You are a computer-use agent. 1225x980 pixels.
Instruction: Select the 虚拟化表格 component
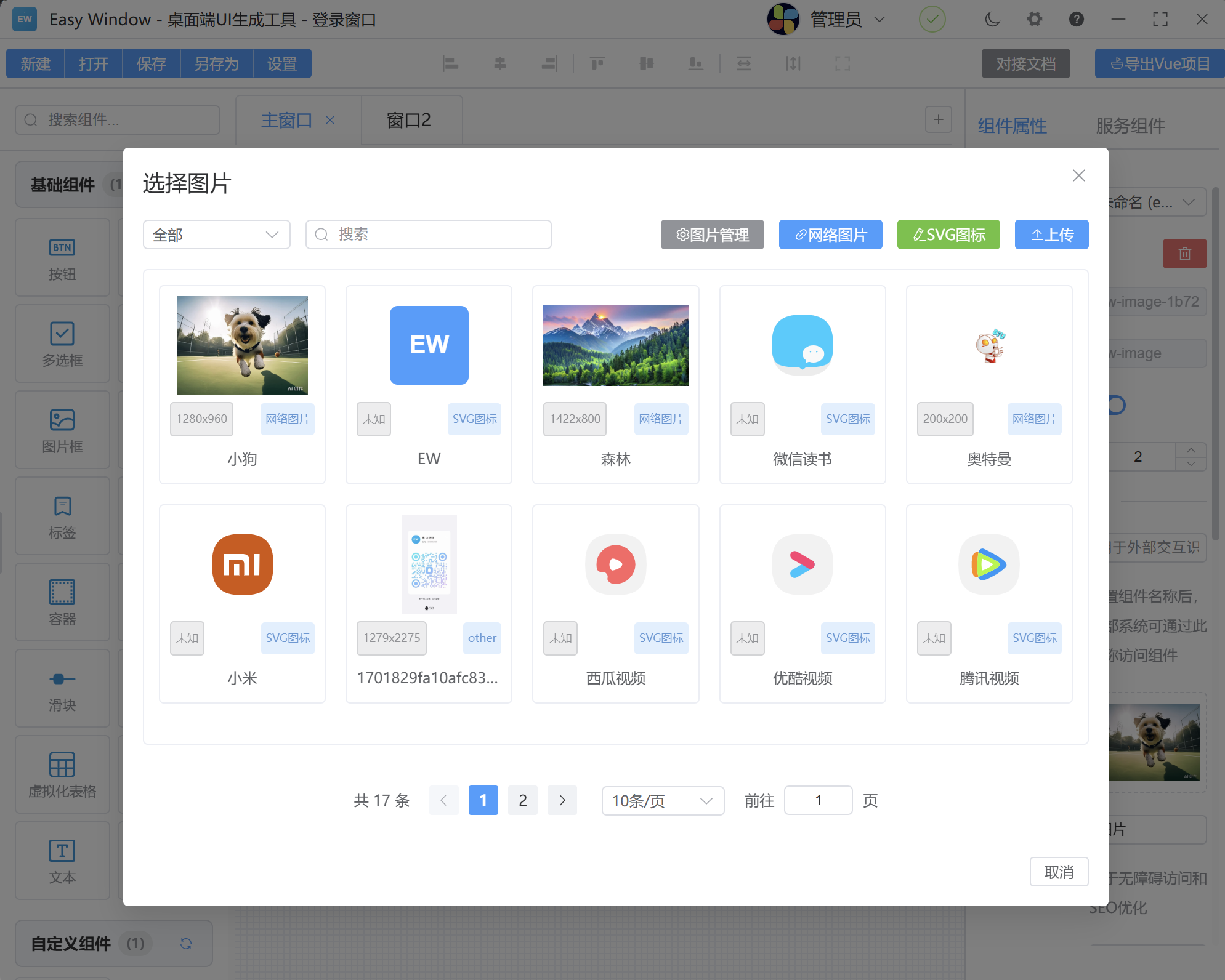pos(62,774)
